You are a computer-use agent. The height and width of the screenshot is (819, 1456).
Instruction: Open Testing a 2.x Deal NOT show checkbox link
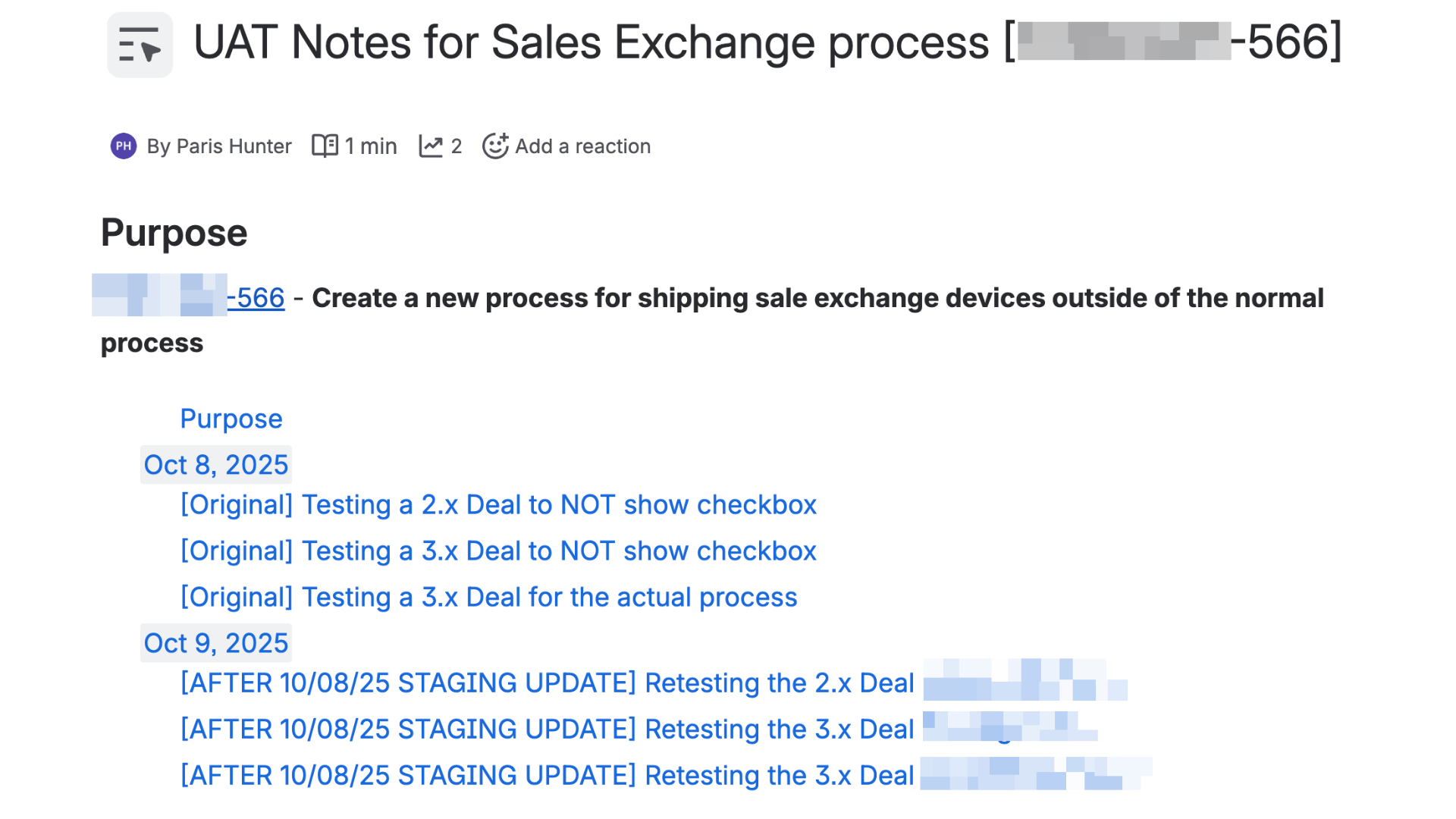click(498, 505)
